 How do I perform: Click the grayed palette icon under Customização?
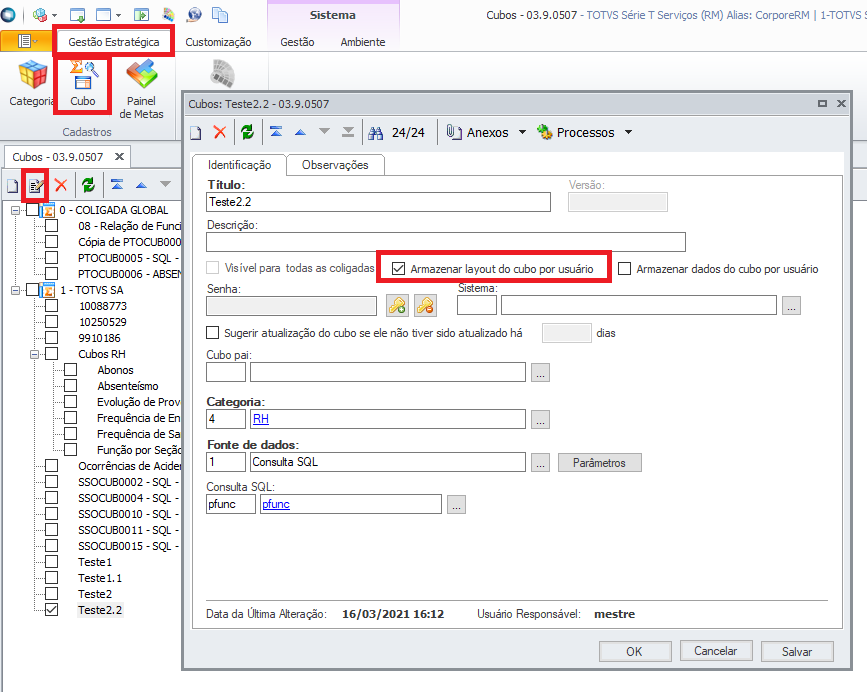(223, 74)
